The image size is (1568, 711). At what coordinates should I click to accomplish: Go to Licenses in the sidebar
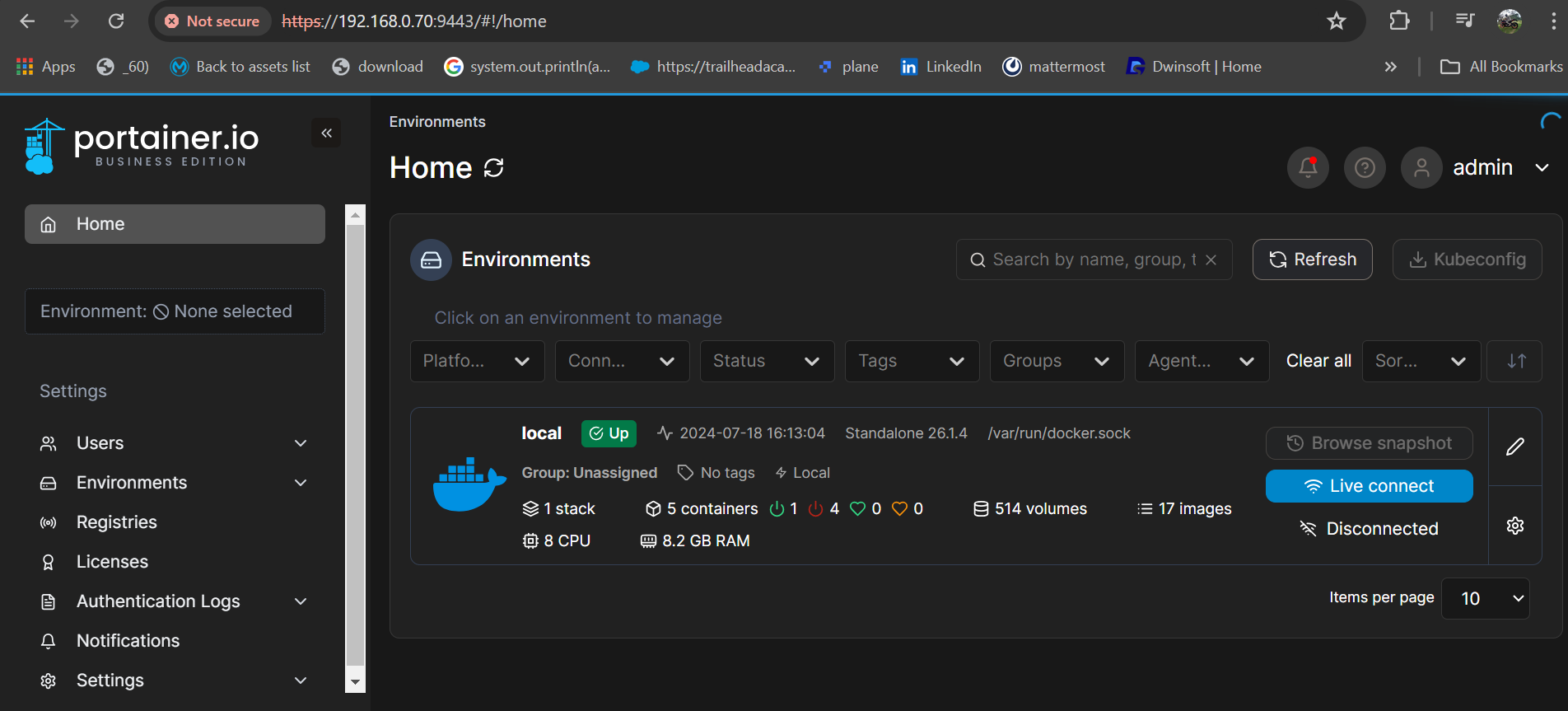tap(112, 562)
